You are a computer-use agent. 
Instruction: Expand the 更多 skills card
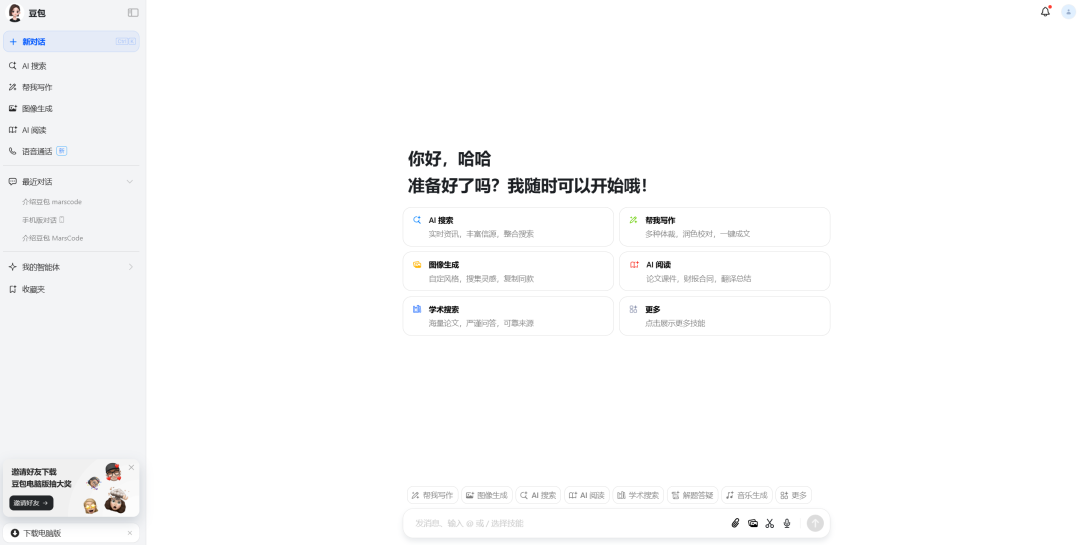click(725, 316)
